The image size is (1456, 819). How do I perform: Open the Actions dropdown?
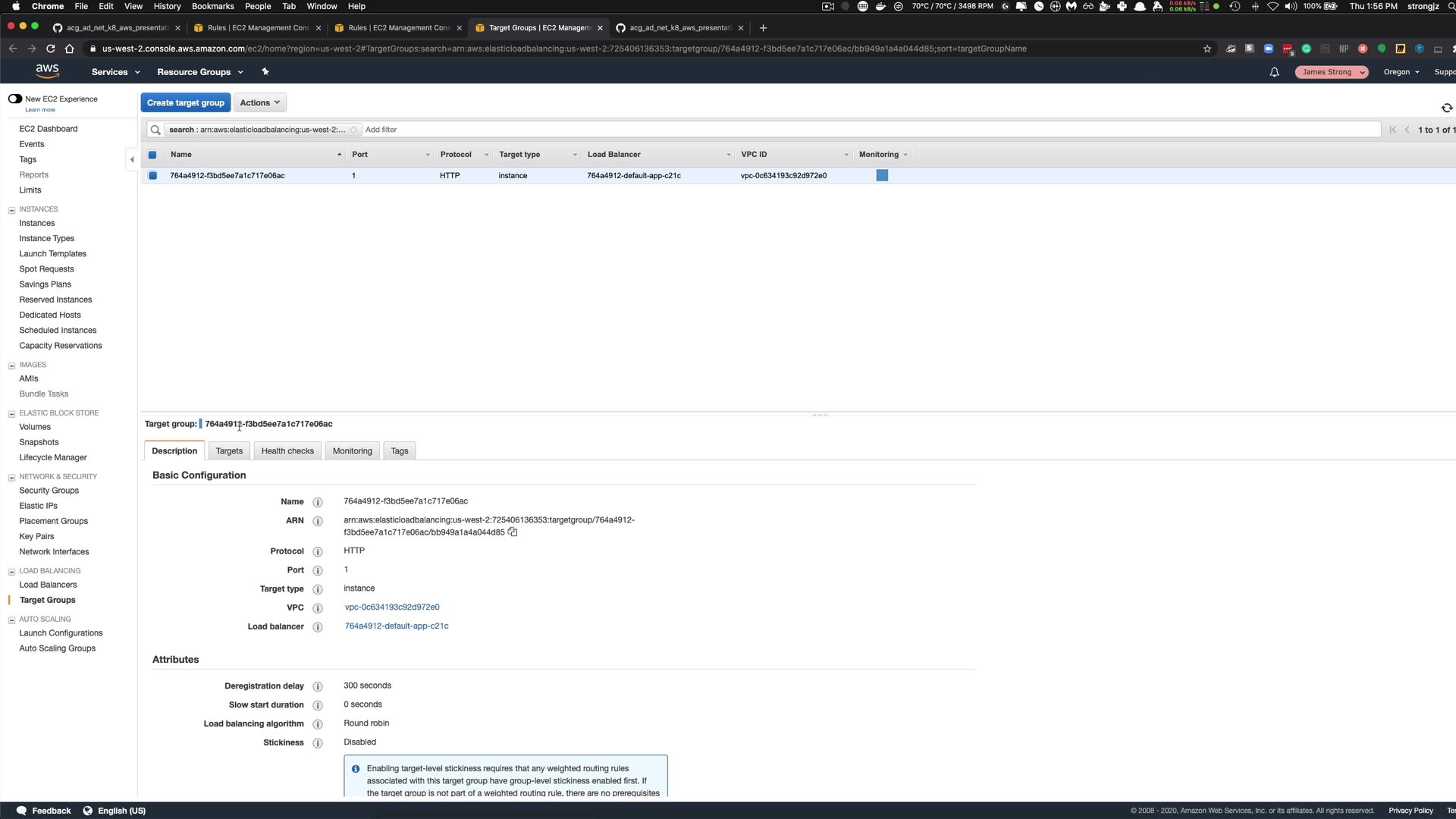coord(259,102)
